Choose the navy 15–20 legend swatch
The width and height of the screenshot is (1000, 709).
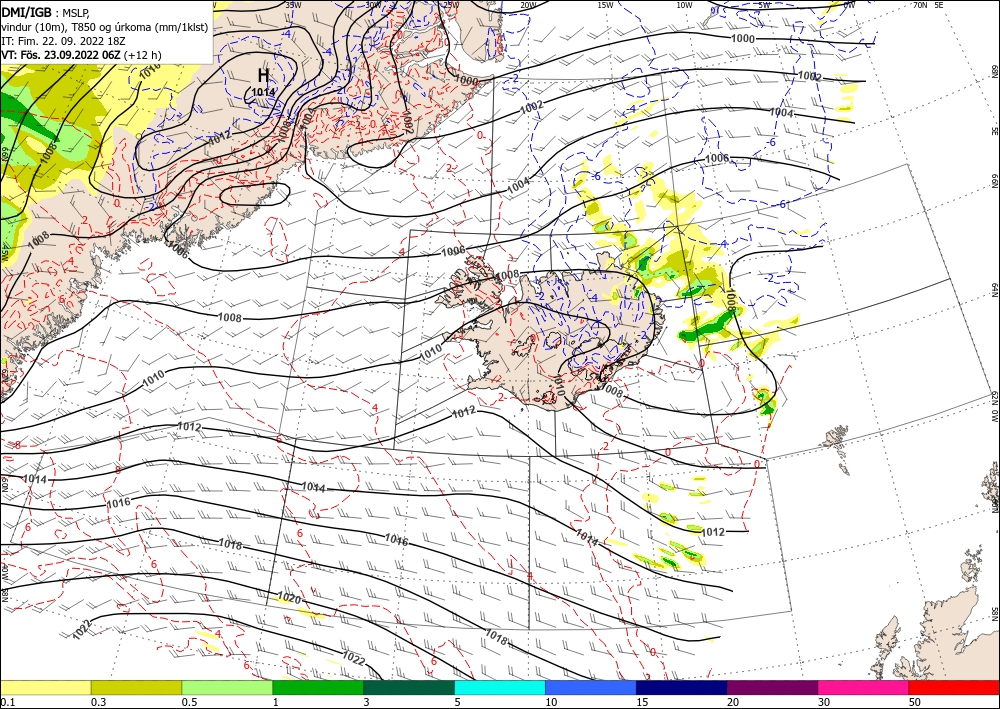point(682,687)
